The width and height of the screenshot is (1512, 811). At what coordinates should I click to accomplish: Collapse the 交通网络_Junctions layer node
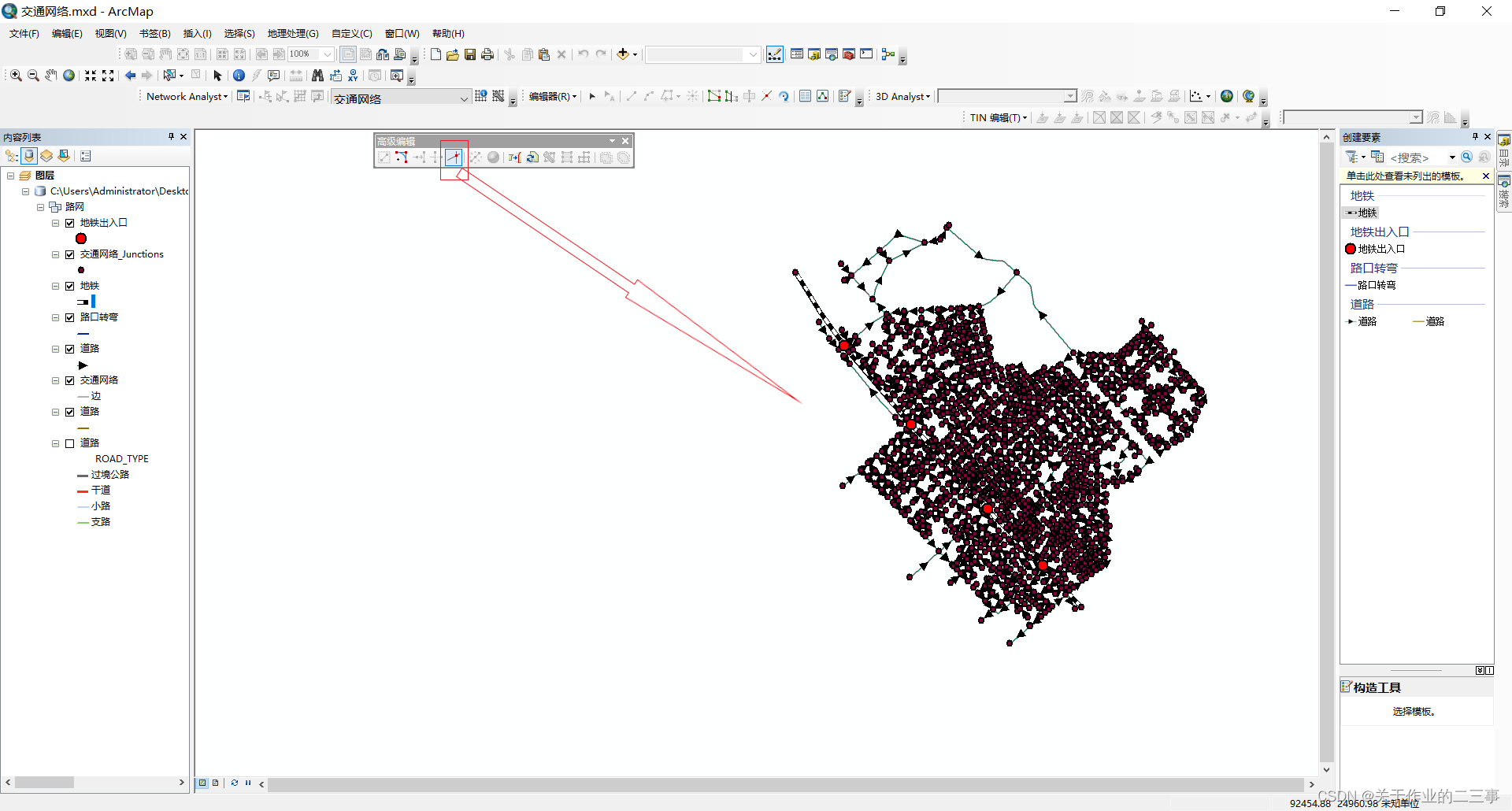56,254
